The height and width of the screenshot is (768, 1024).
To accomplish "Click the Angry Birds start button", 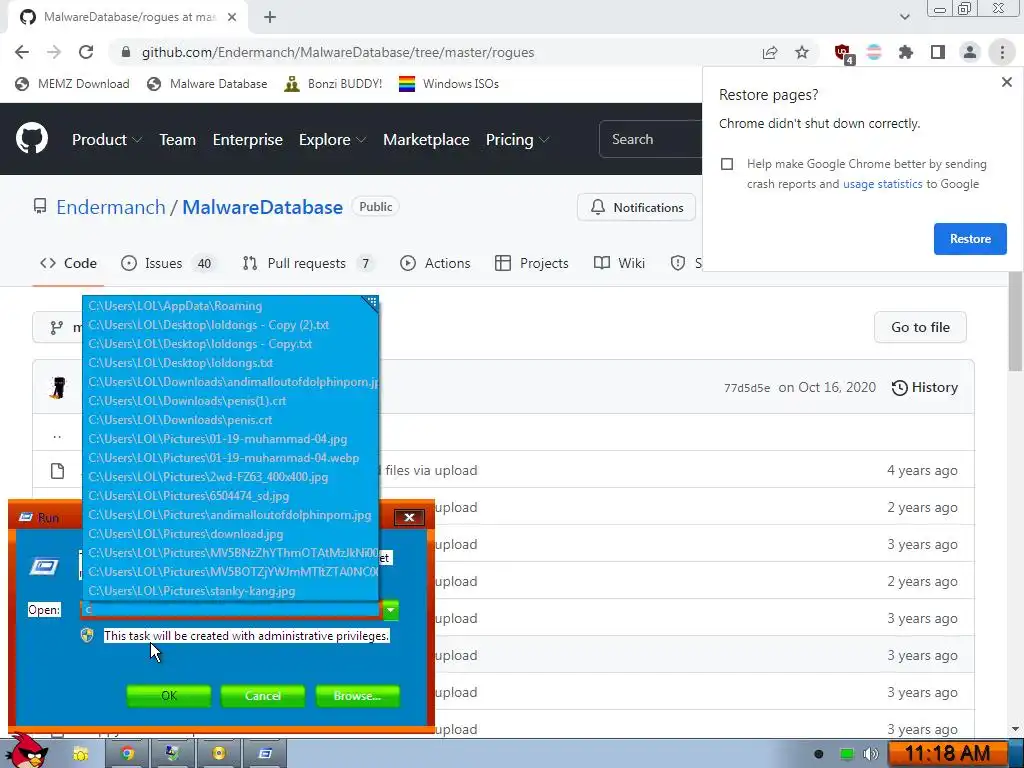I will click(28, 752).
